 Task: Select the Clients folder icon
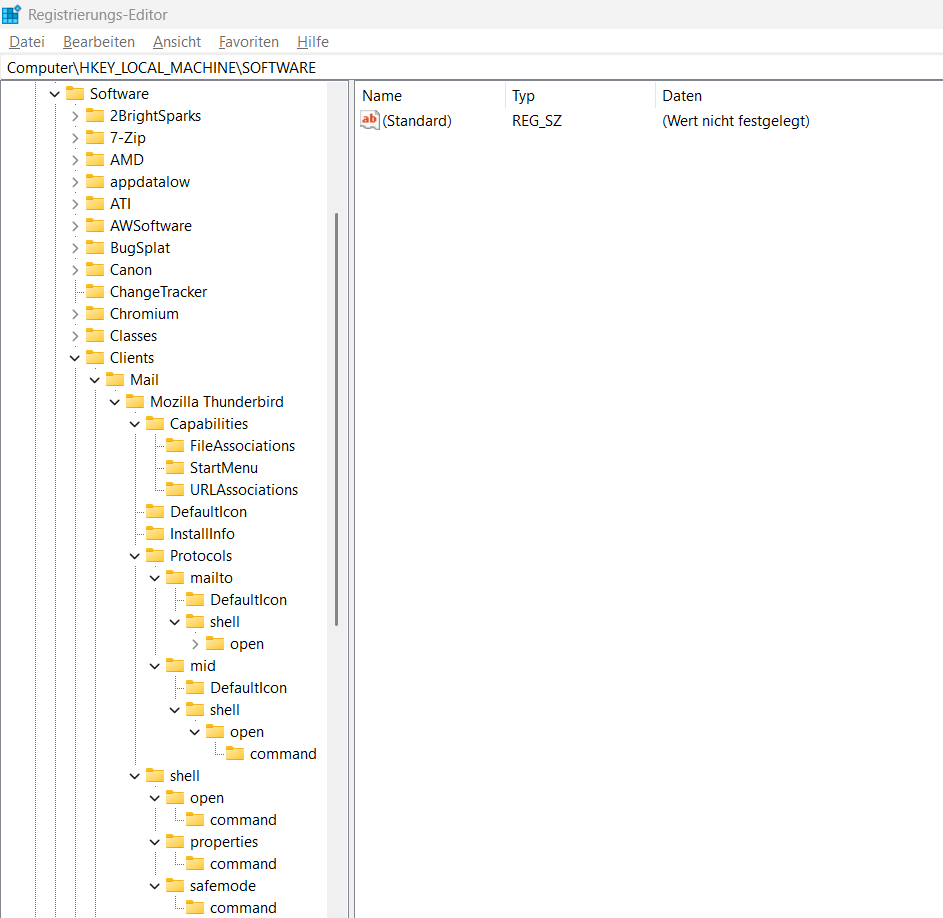point(95,357)
